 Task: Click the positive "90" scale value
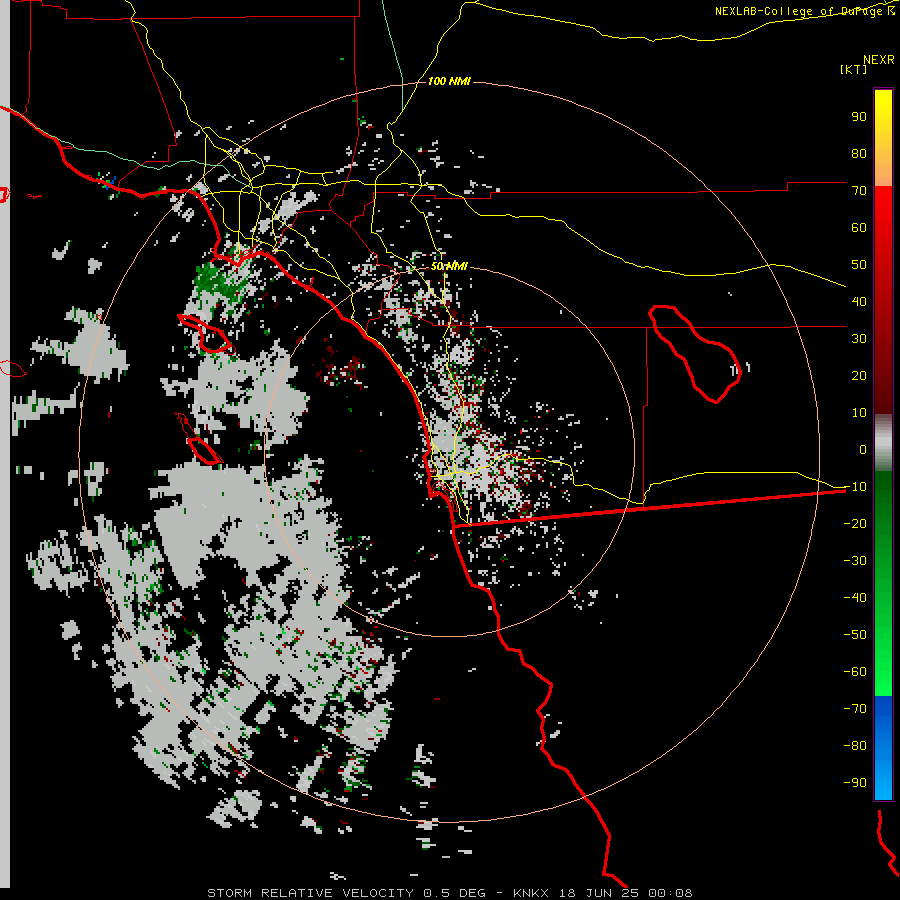859,117
